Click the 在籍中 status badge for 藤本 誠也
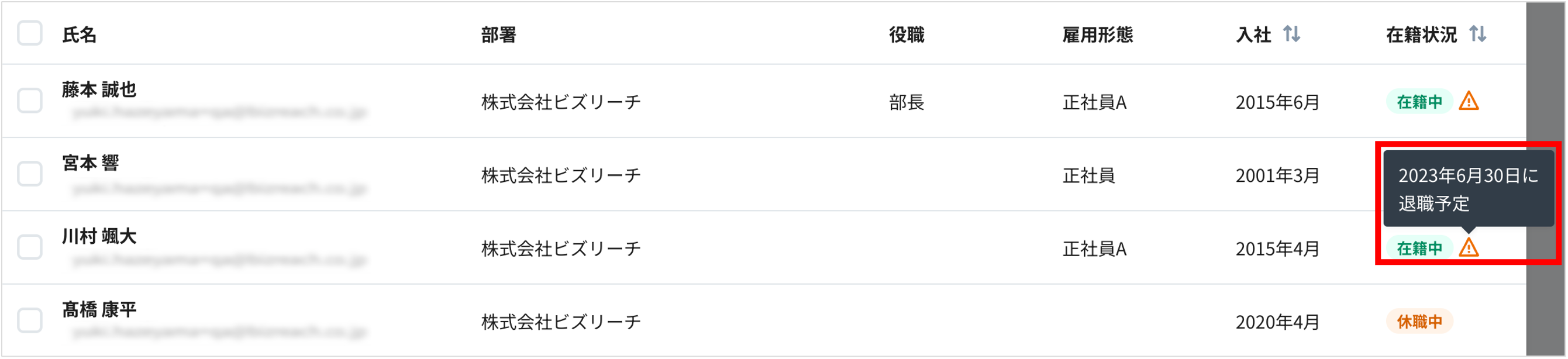The width and height of the screenshot is (1568, 359). pos(1421,102)
